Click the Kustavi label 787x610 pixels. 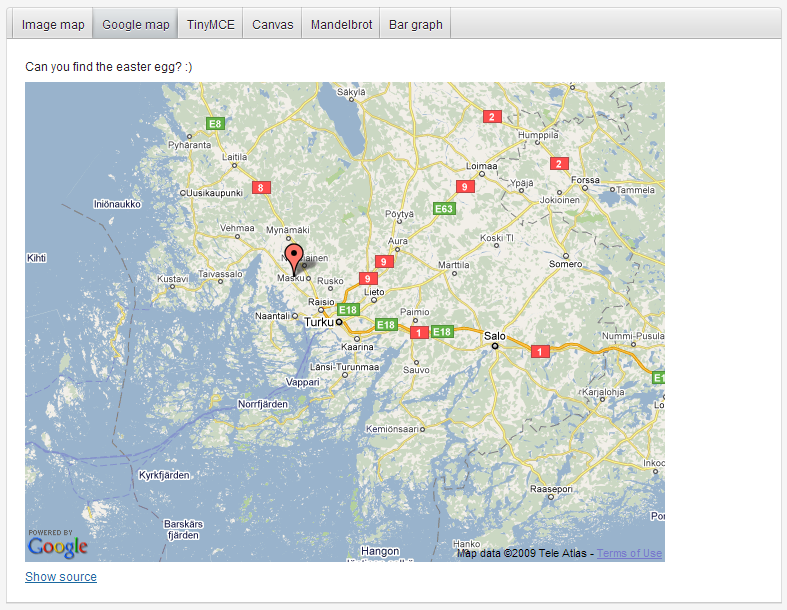173,279
